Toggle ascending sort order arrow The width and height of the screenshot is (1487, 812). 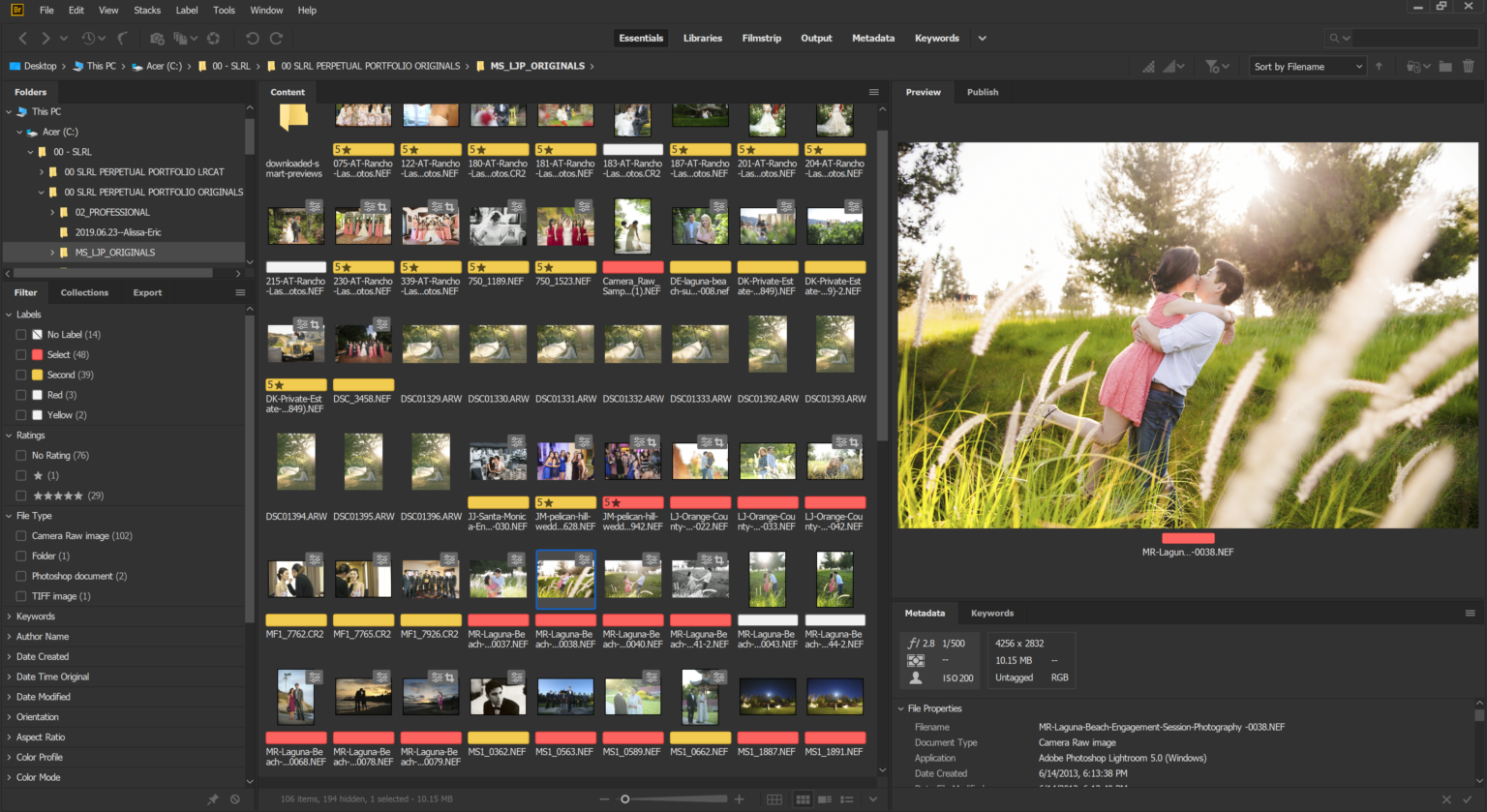pos(1379,66)
